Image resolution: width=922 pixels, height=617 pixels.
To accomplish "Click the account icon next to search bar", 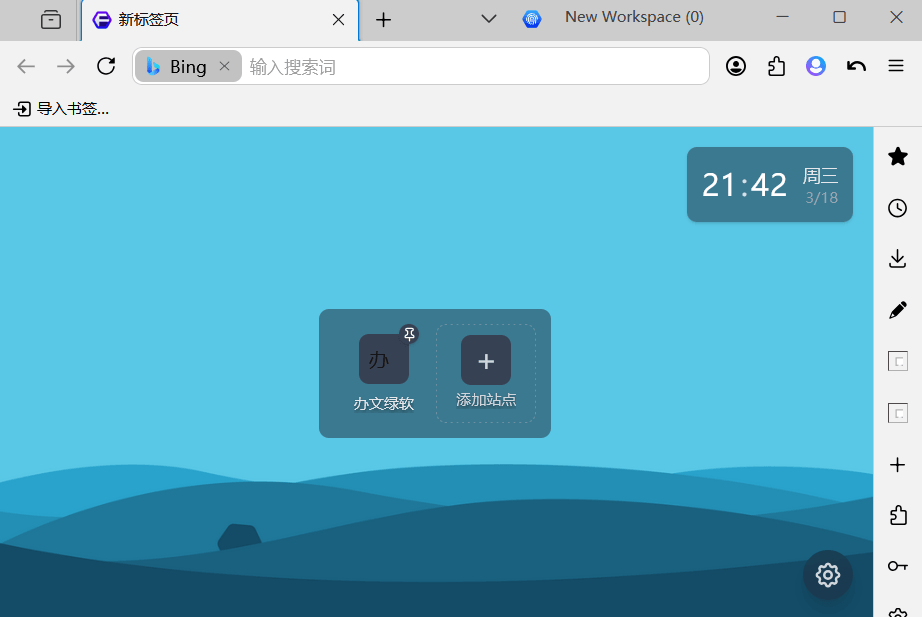I will click(736, 65).
